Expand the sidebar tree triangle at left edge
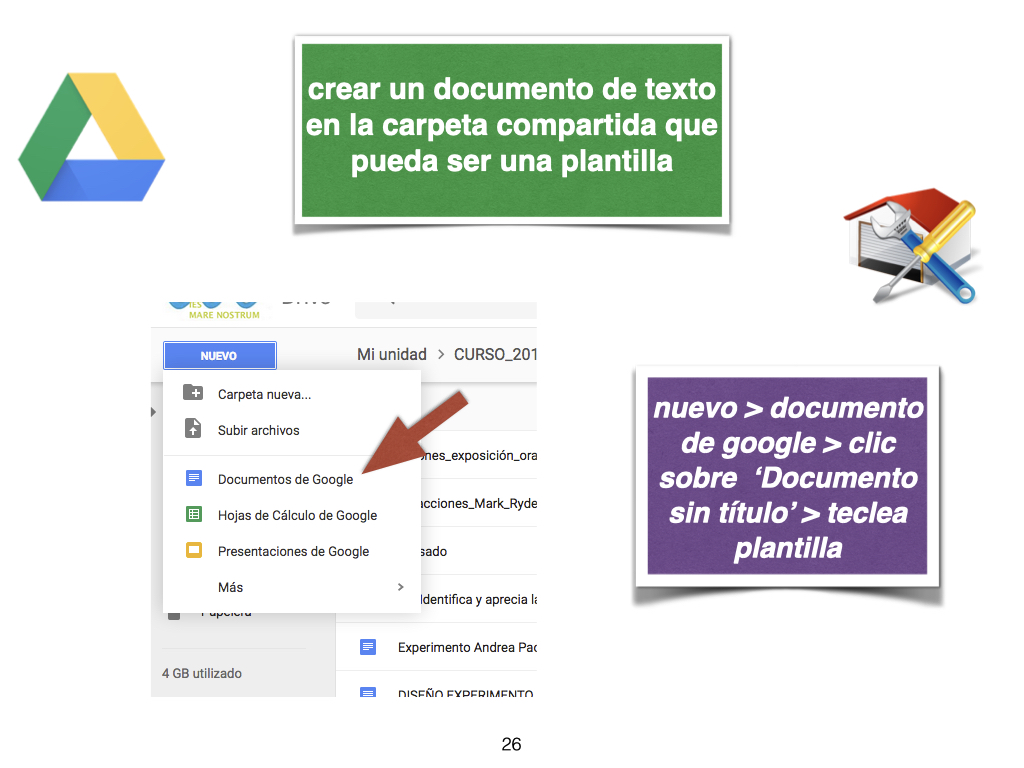The height and width of the screenshot is (768, 1024). point(154,412)
